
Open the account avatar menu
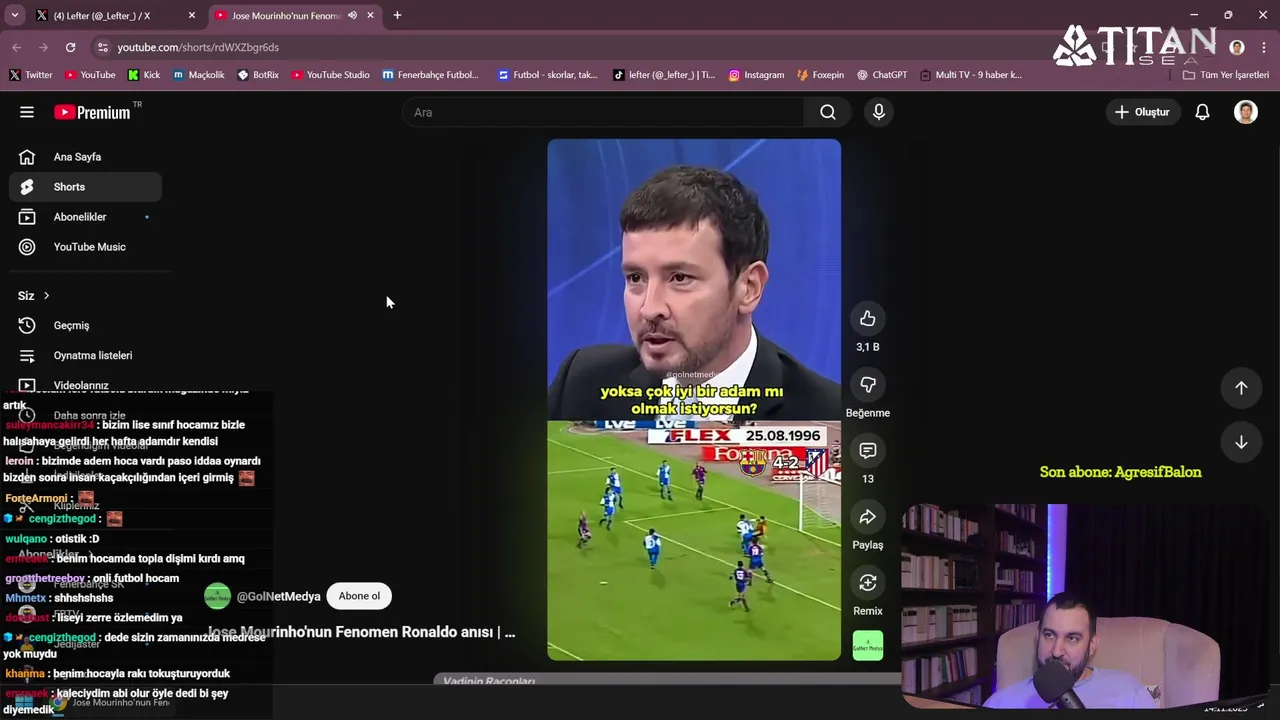[1246, 112]
